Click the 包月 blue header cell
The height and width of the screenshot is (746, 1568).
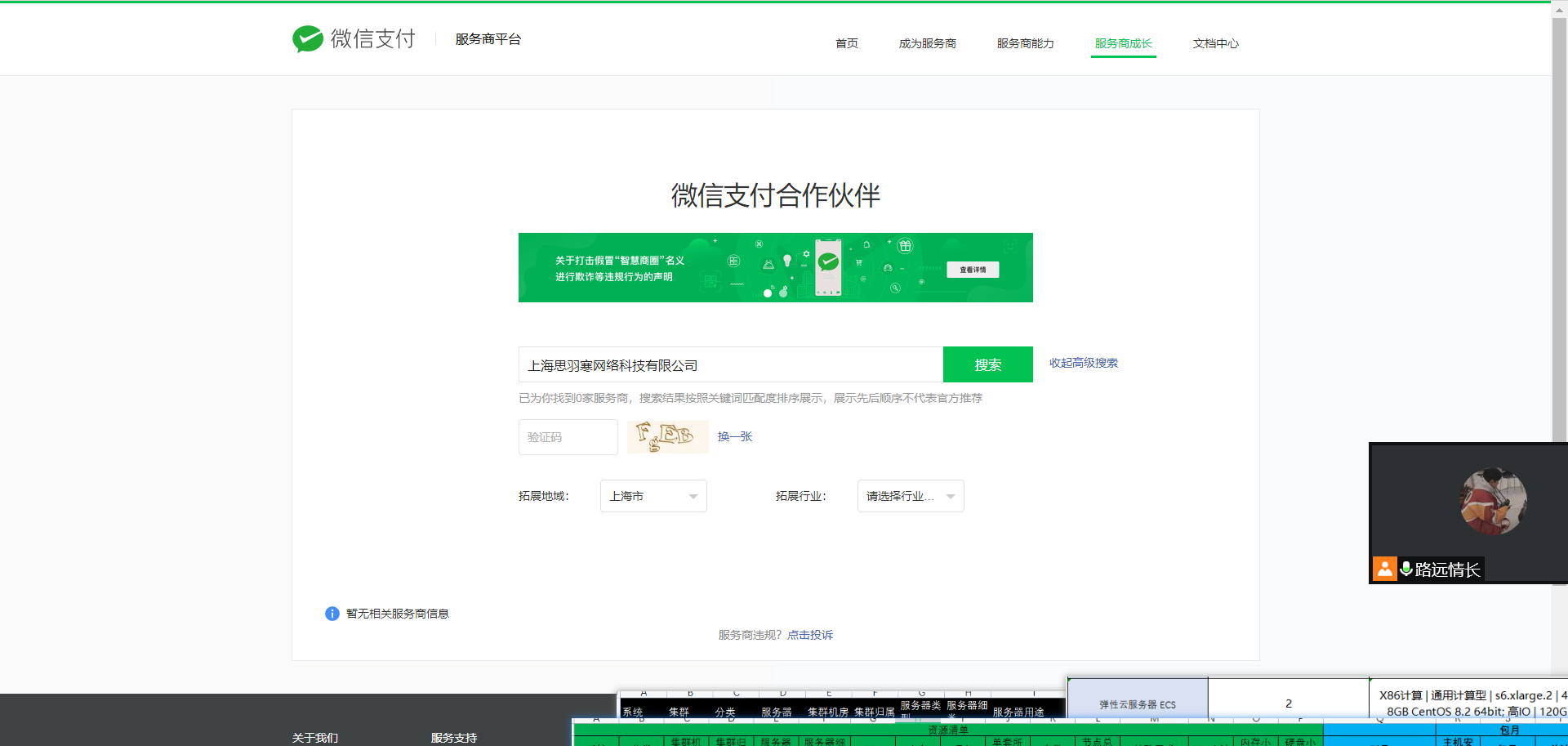pos(1510,730)
